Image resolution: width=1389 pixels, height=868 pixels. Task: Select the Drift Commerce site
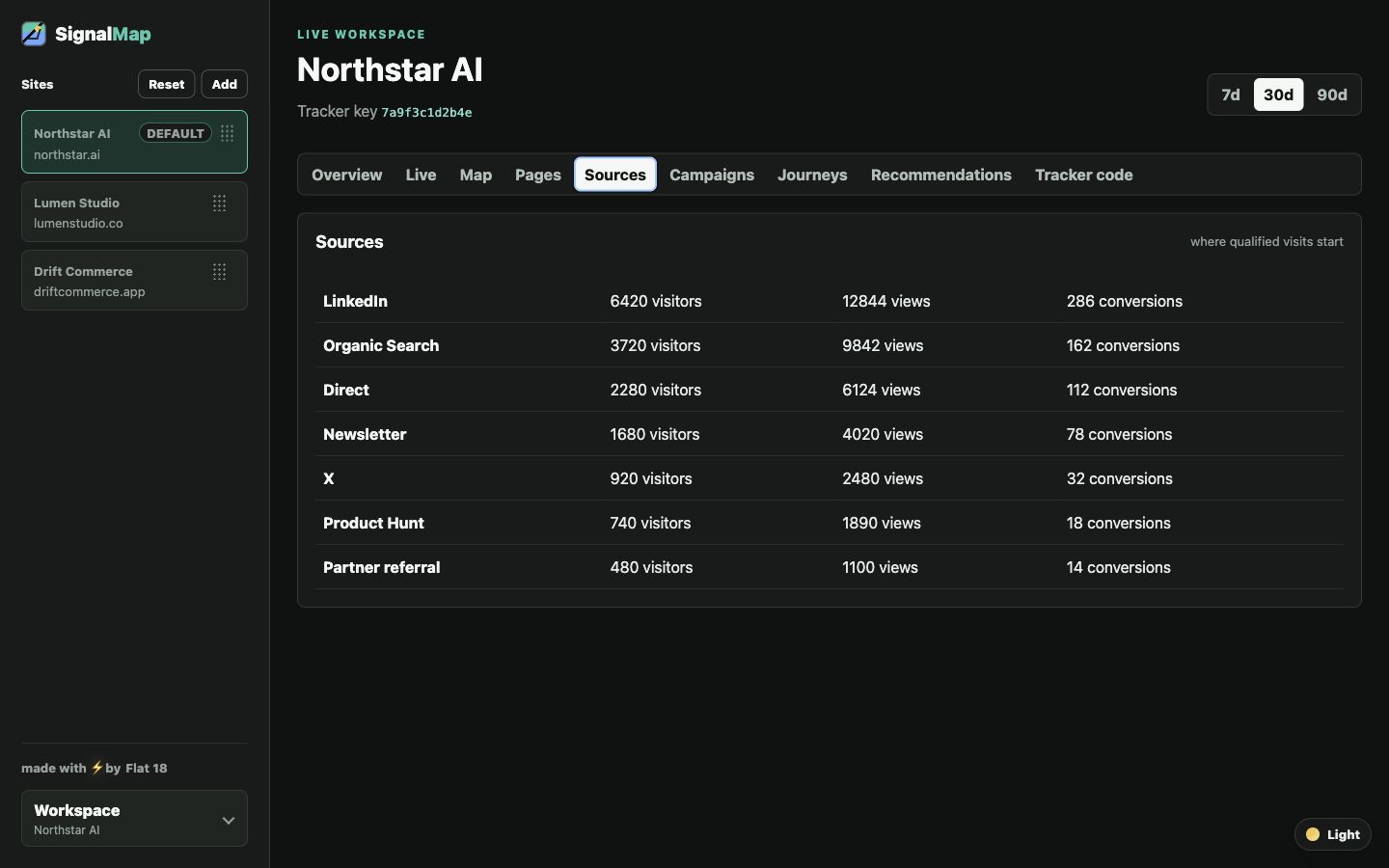pos(134,280)
